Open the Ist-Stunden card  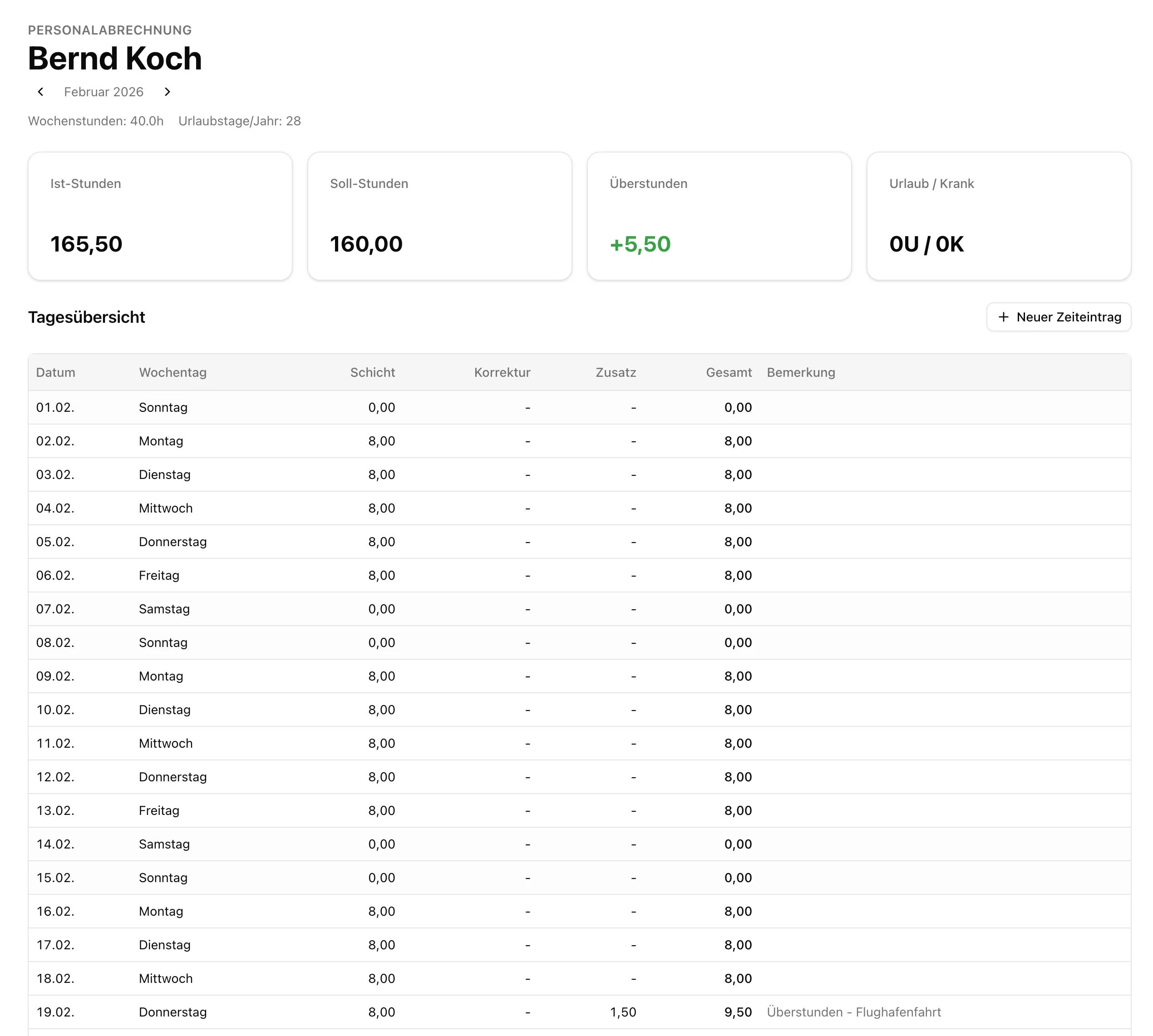pyautogui.click(x=160, y=216)
